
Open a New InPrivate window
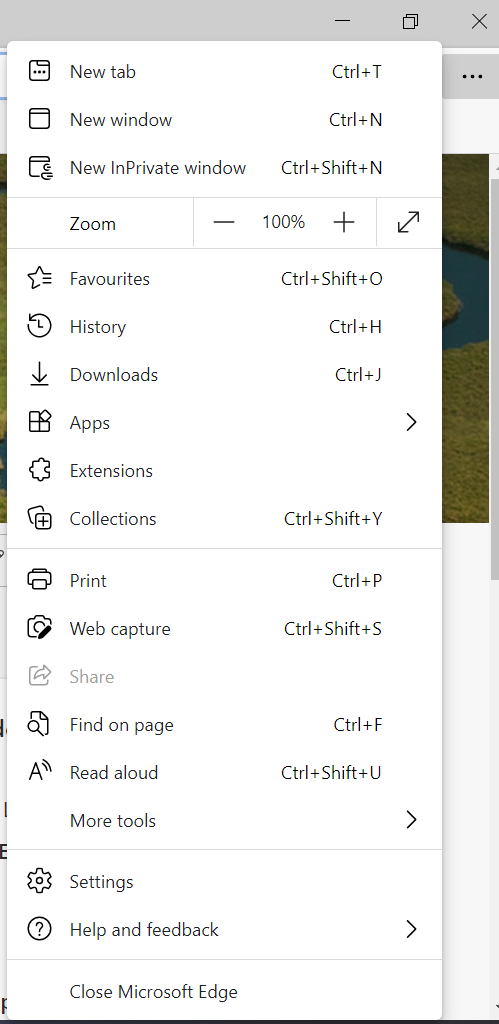tap(224, 168)
